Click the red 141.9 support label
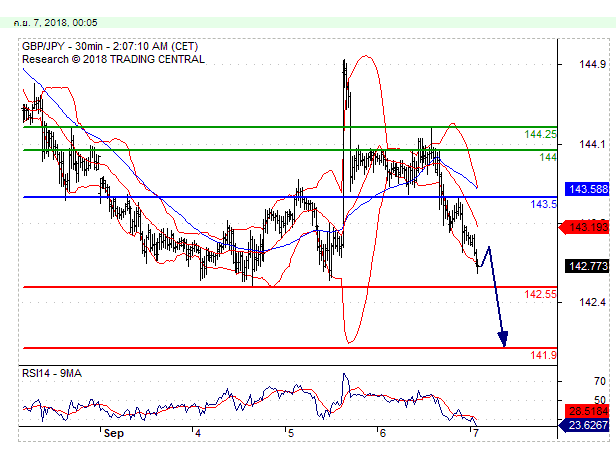 543,355
